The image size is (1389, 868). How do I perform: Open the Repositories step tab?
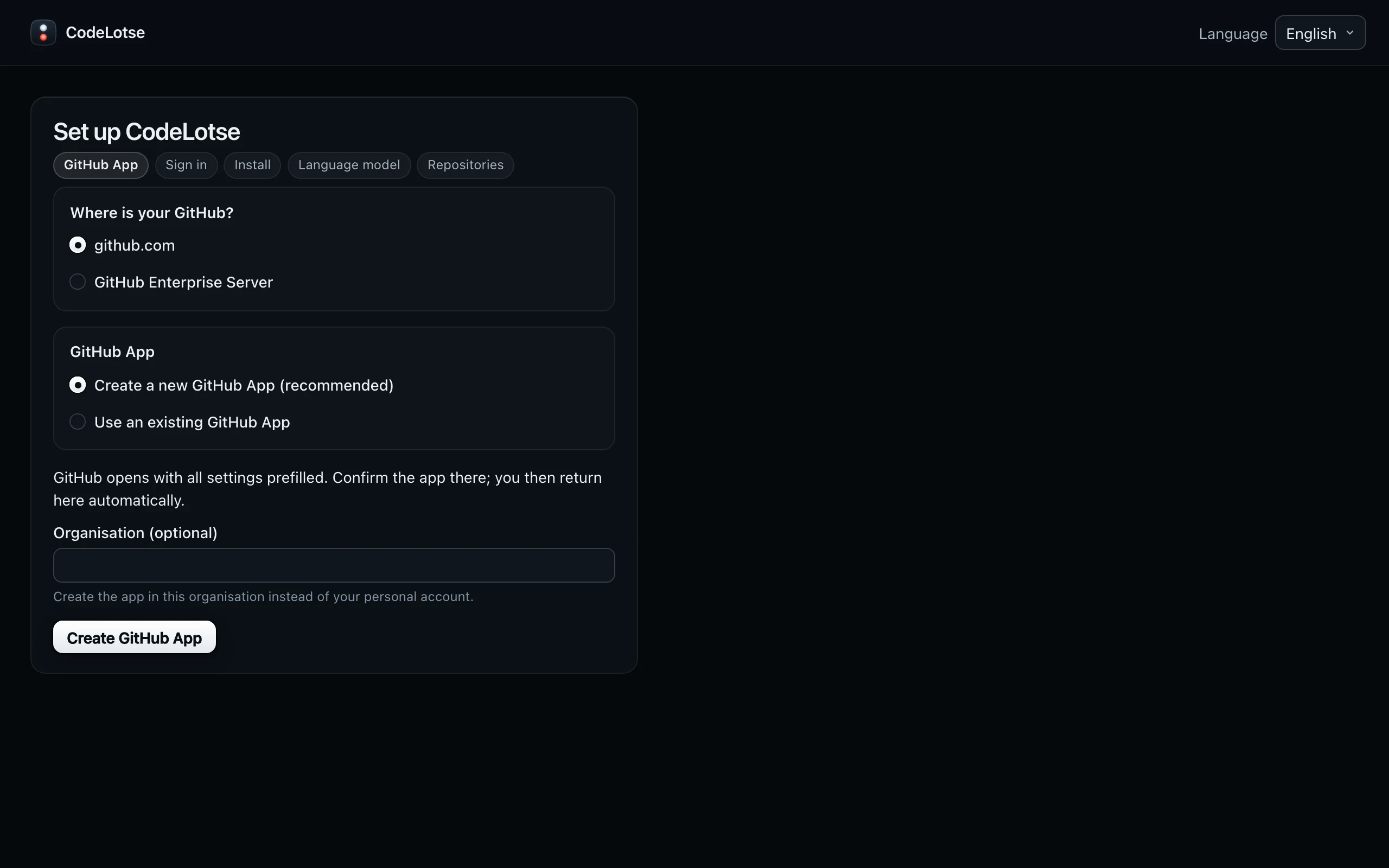[x=466, y=165]
